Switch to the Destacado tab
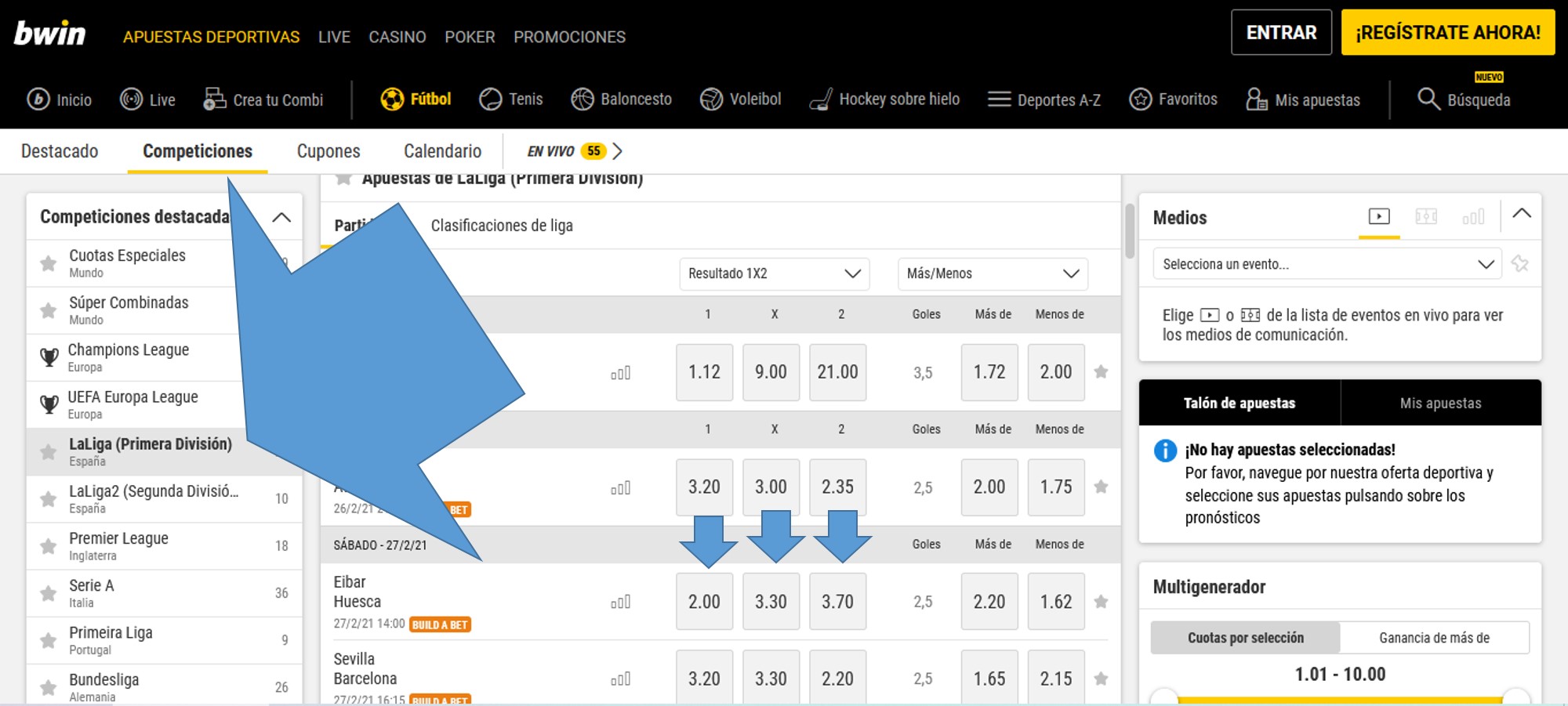1568x706 pixels. 60,151
